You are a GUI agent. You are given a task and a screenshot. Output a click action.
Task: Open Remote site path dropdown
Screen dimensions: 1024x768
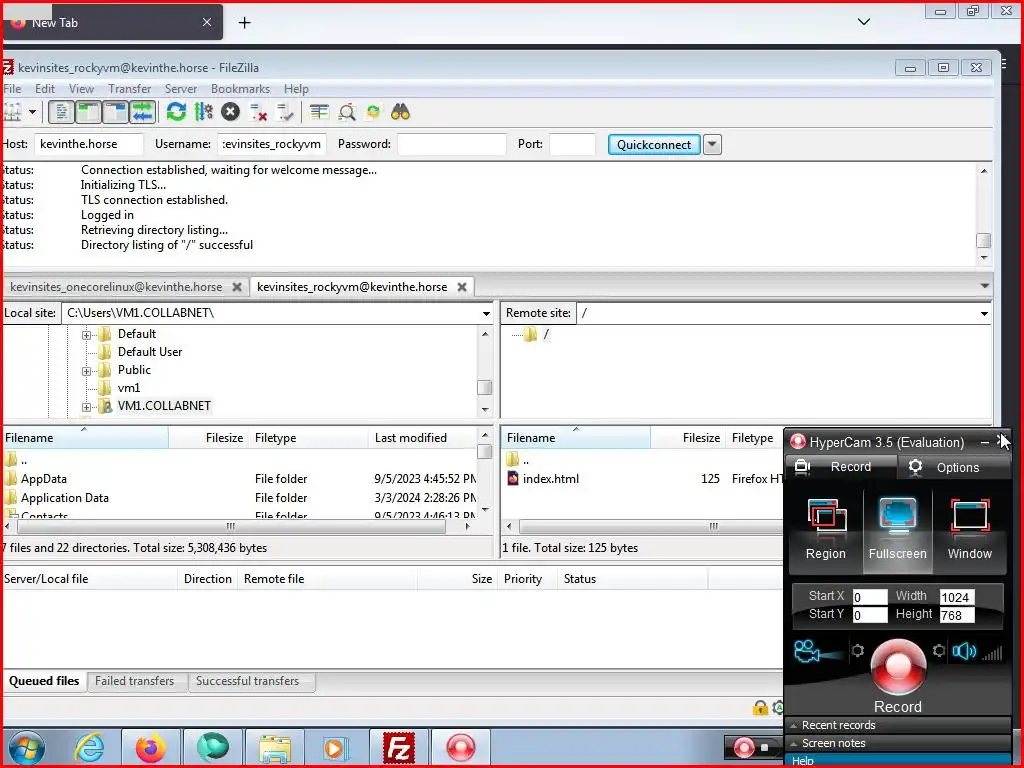[984, 313]
